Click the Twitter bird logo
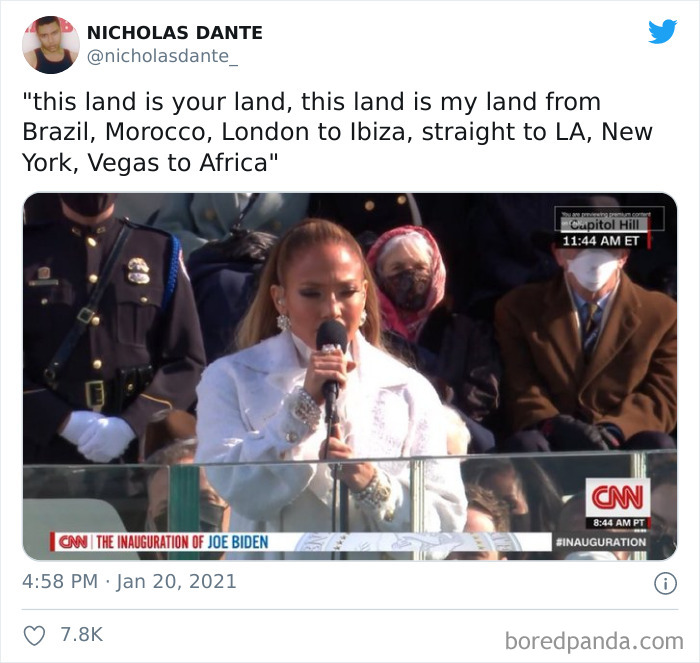 coord(663,31)
